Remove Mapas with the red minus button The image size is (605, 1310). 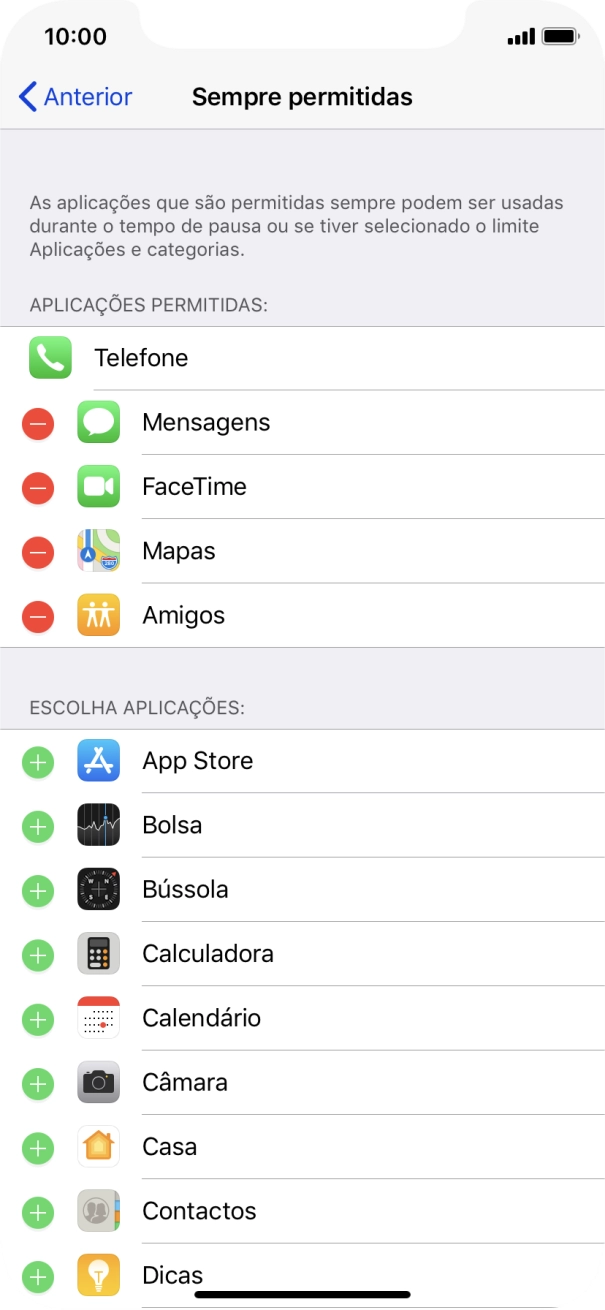(x=37, y=551)
